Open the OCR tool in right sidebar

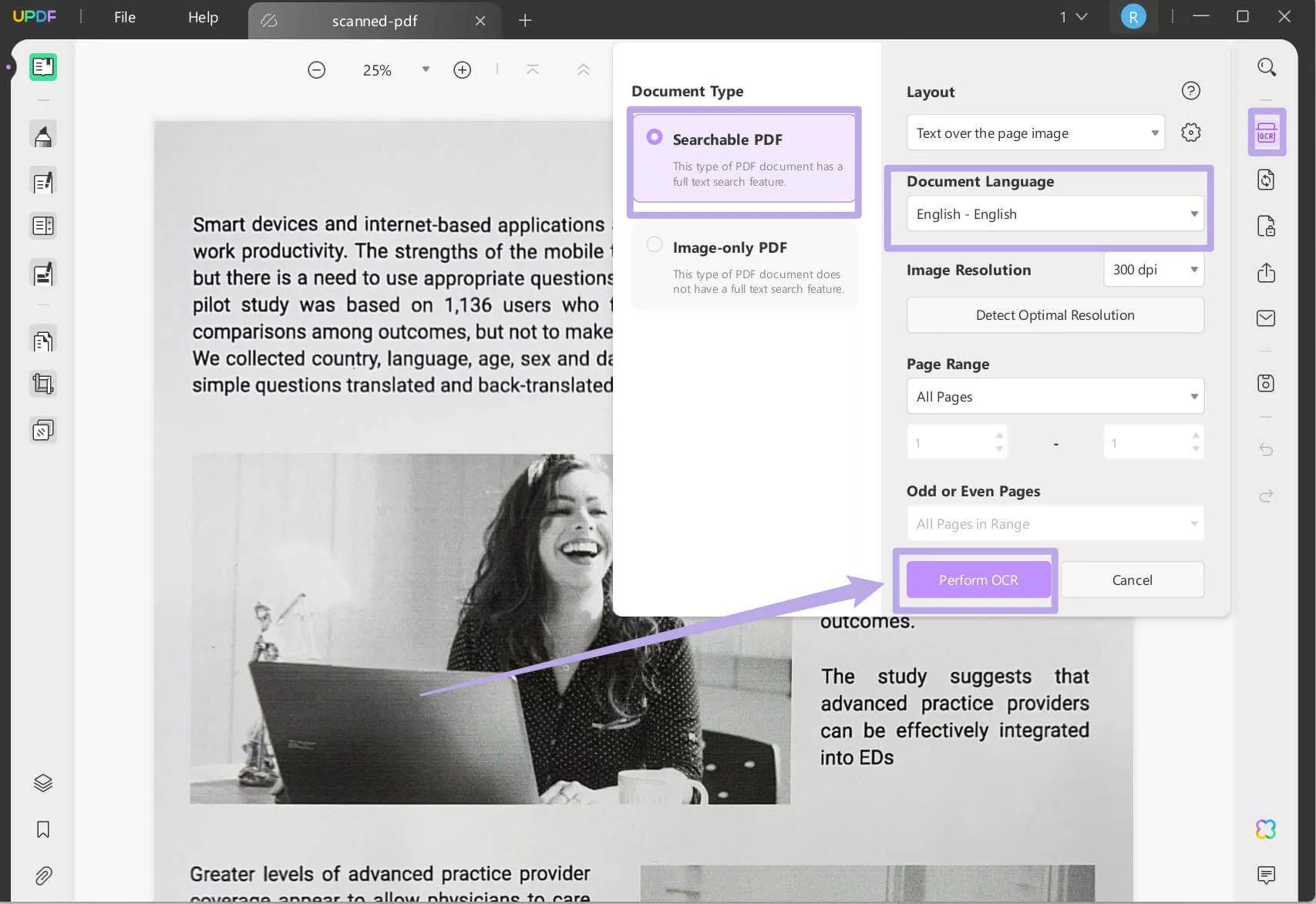(1267, 133)
